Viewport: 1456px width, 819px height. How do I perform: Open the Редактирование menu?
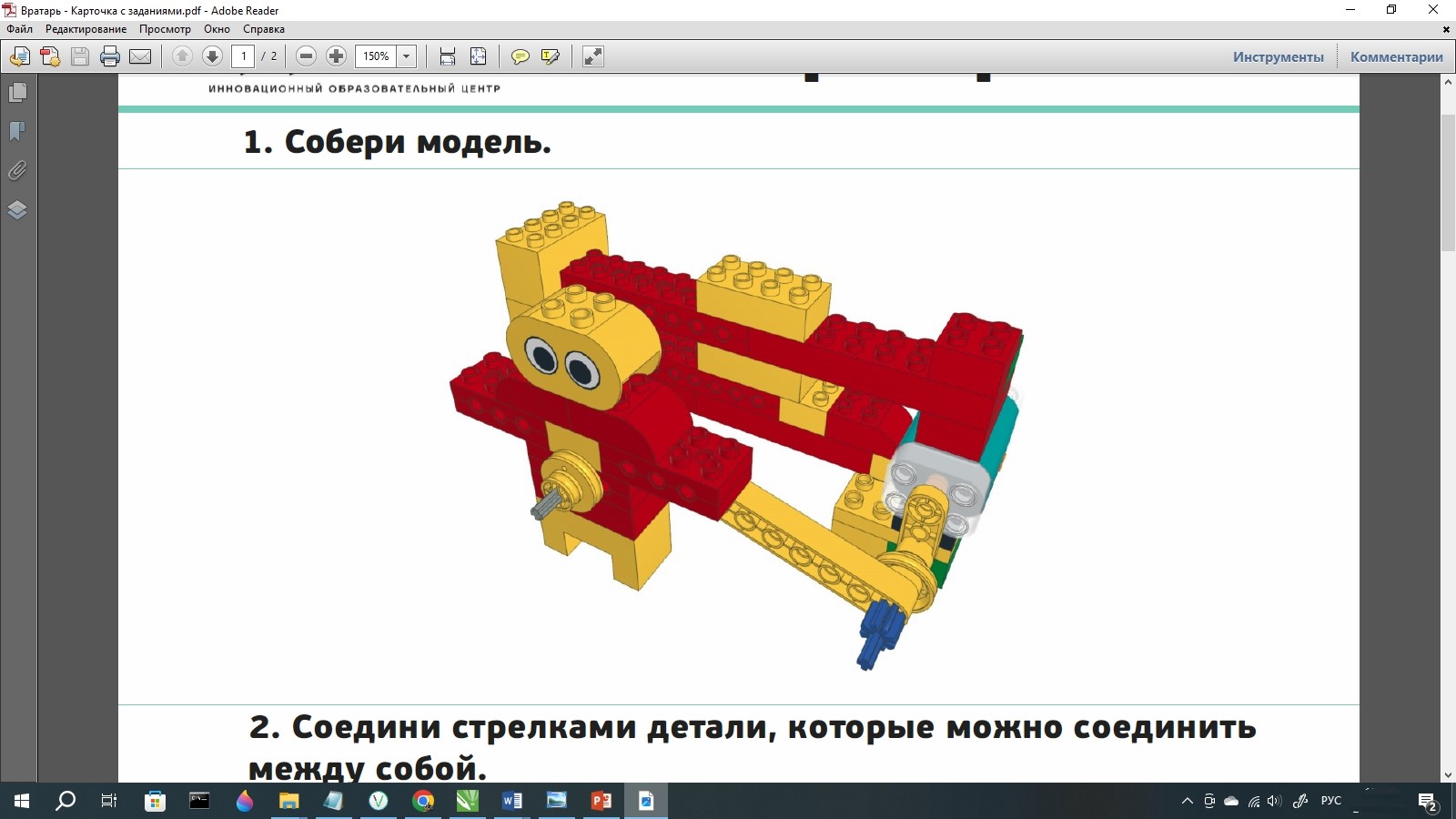86,29
